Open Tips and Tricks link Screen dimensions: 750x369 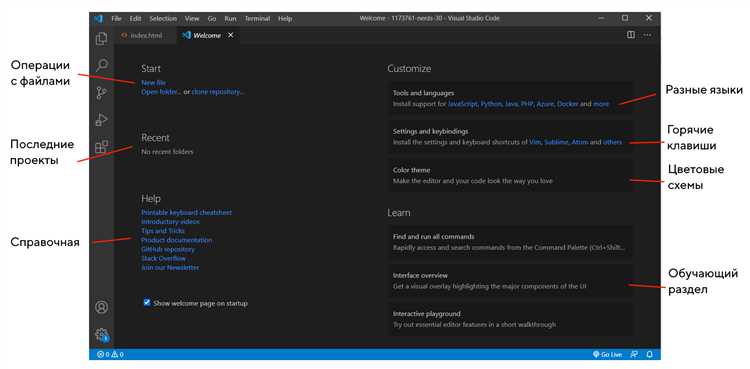(x=163, y=231)
